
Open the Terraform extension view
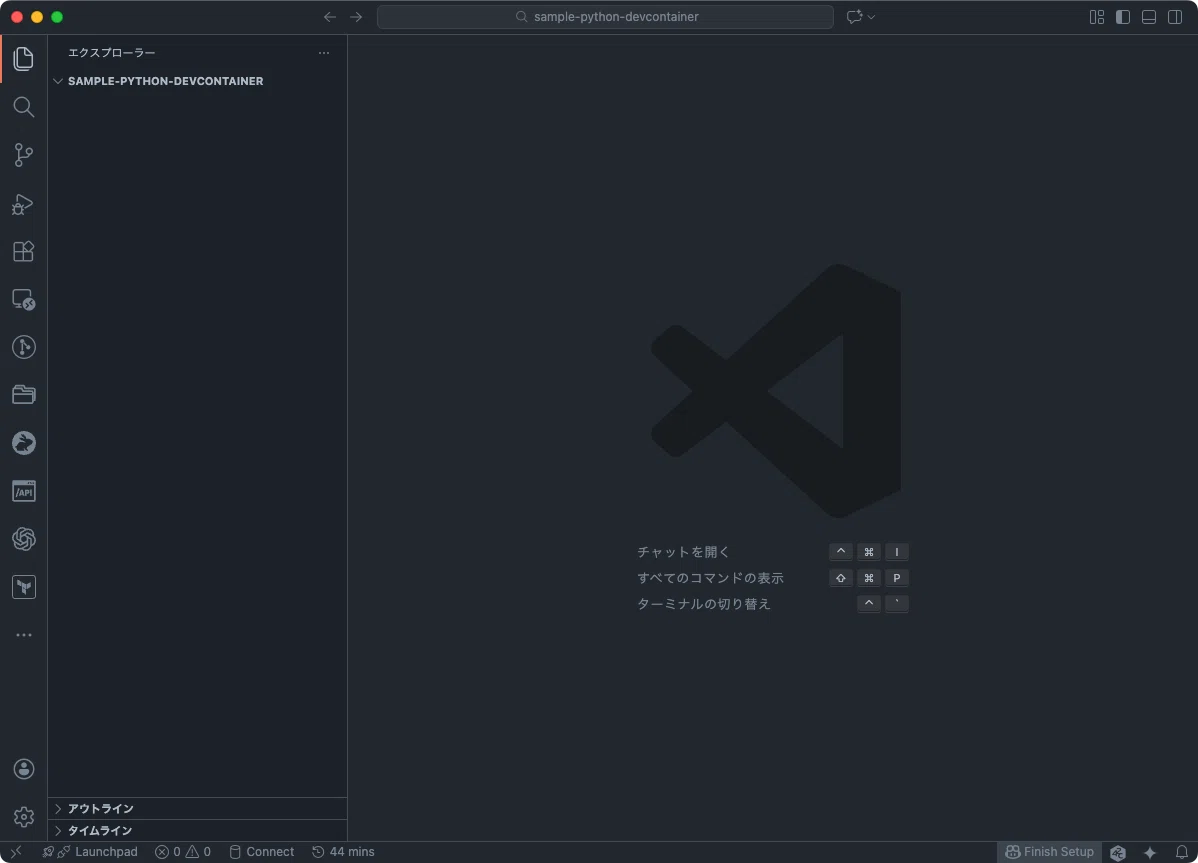(x=24, y=587)
